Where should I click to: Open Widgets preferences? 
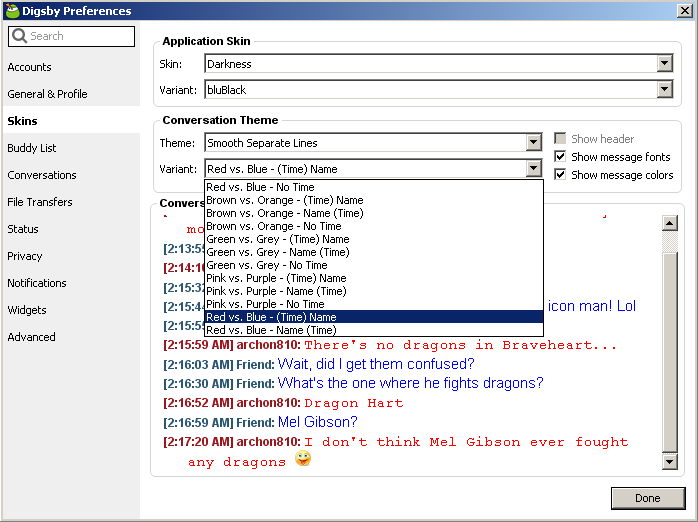(71, 310)
